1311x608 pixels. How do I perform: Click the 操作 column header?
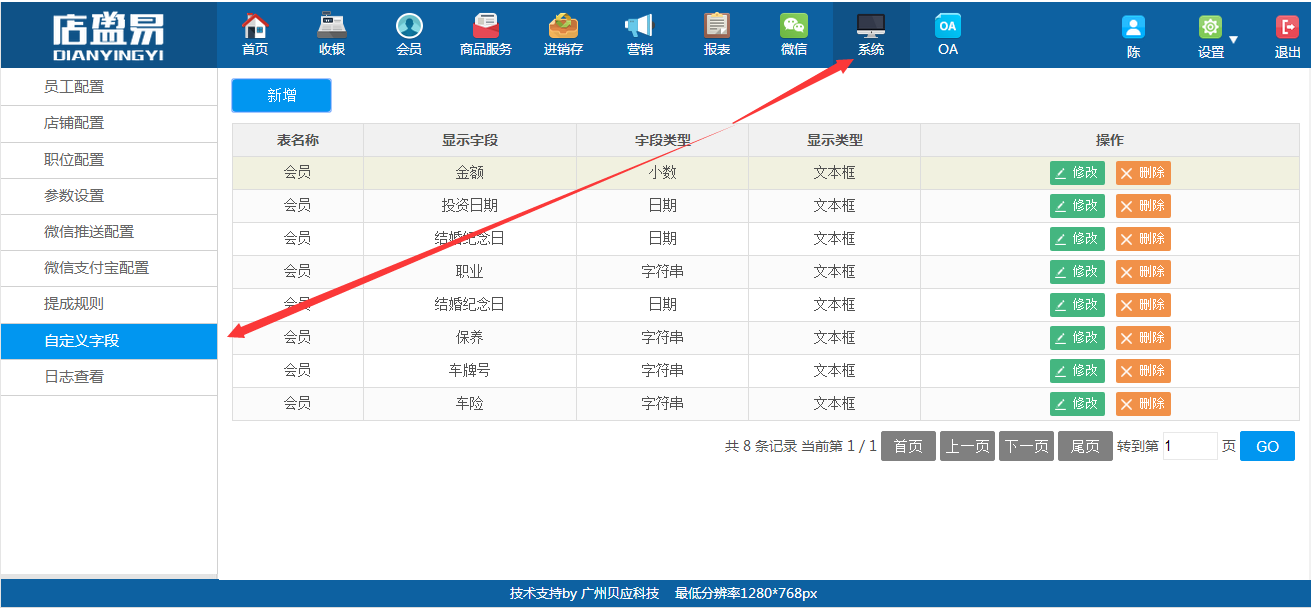[x=1110, y=140]
